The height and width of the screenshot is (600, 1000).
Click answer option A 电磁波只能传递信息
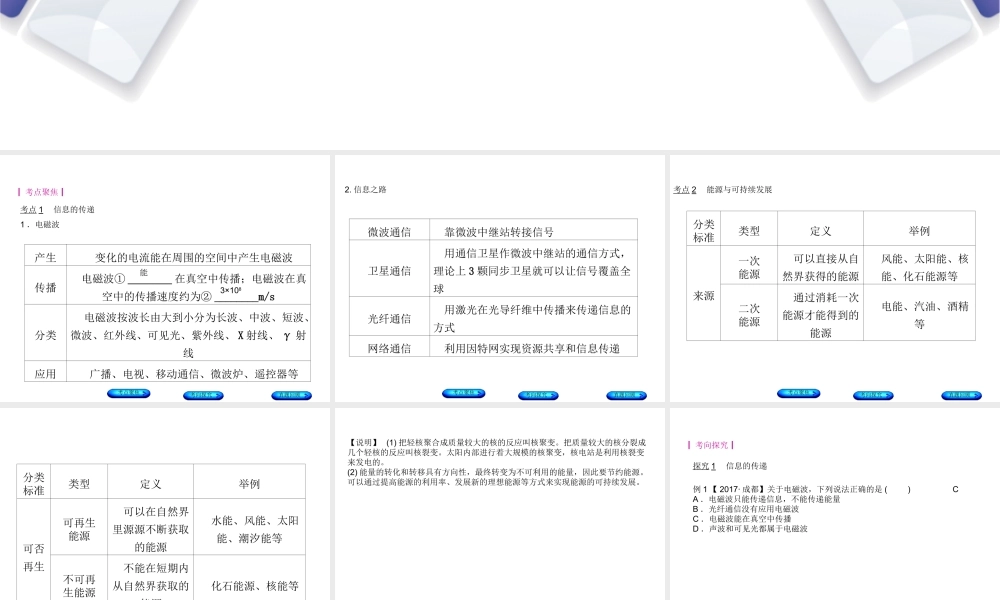[767, 499]
